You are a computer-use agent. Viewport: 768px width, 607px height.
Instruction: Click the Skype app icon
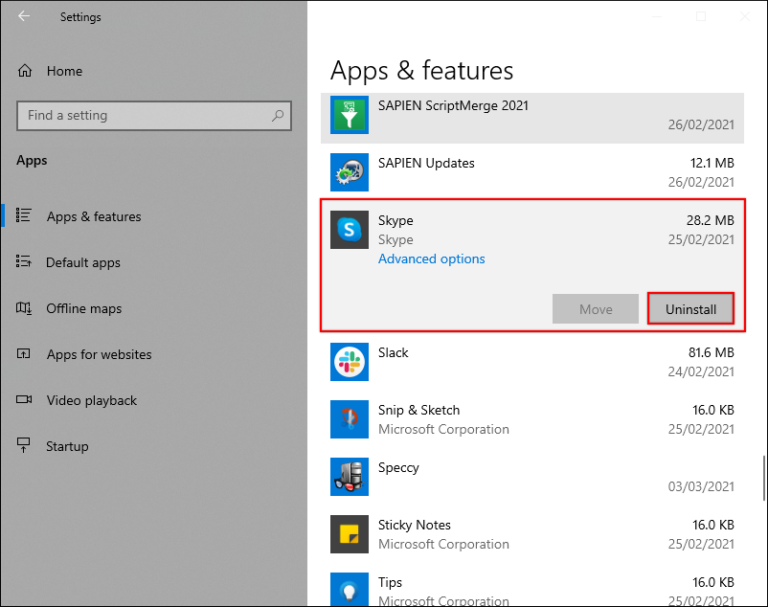[349, 230]
